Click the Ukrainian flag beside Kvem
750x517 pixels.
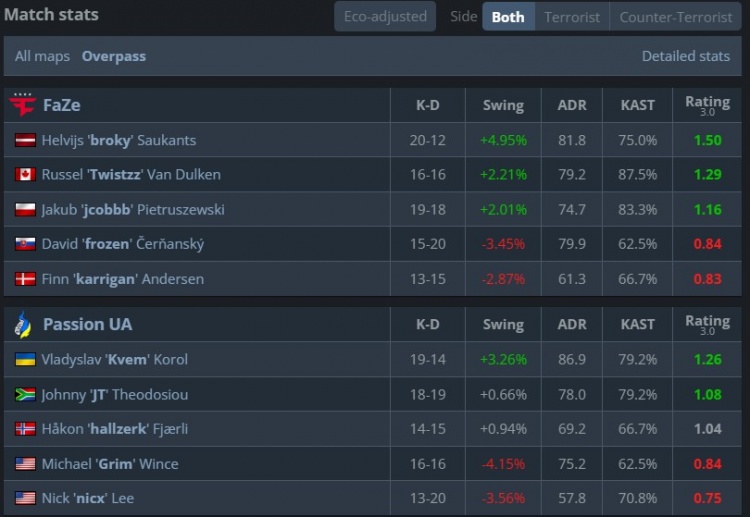point(25,360)
